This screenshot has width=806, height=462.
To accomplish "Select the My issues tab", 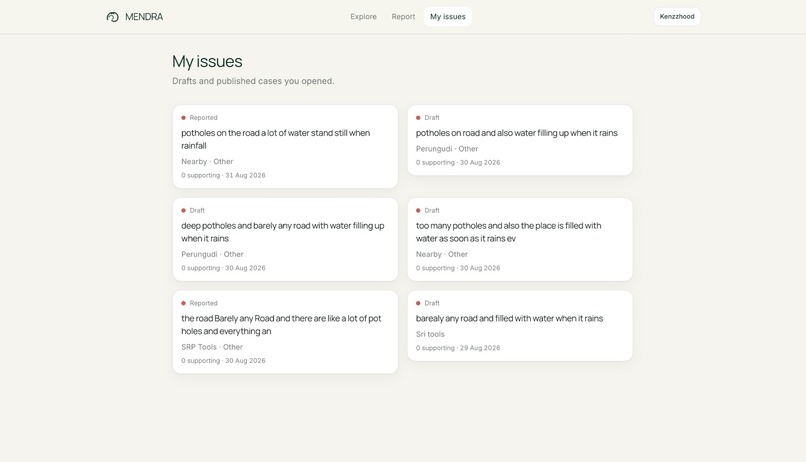I will tap(448, 16).
